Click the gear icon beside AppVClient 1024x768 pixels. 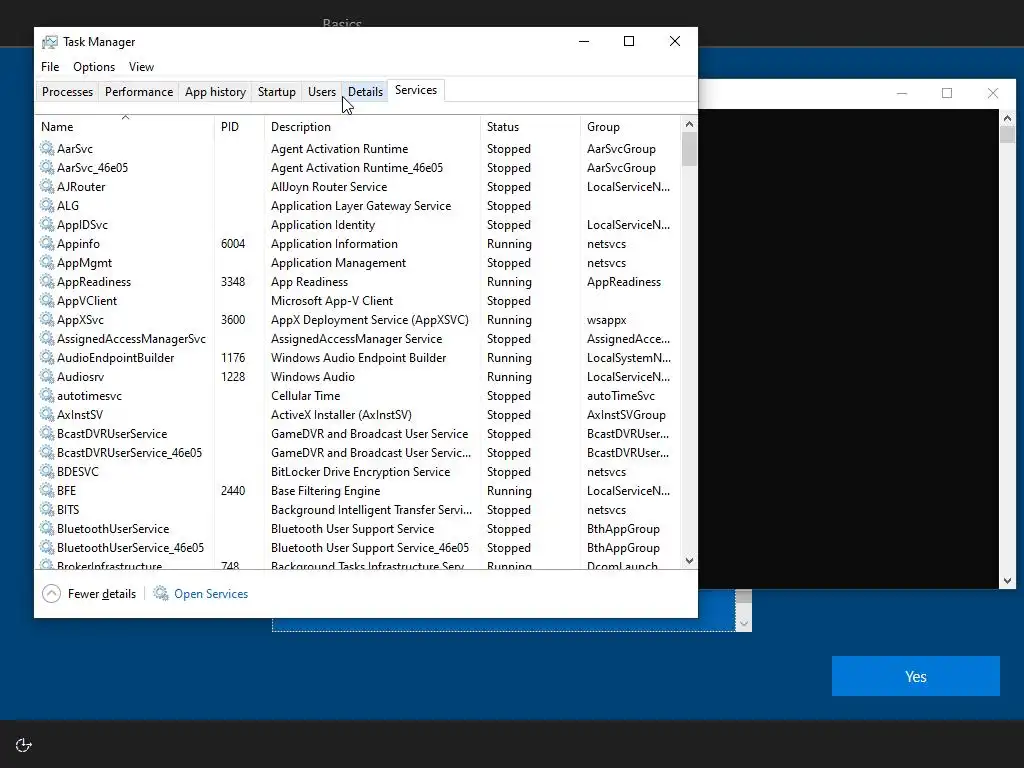click(47, 300)
